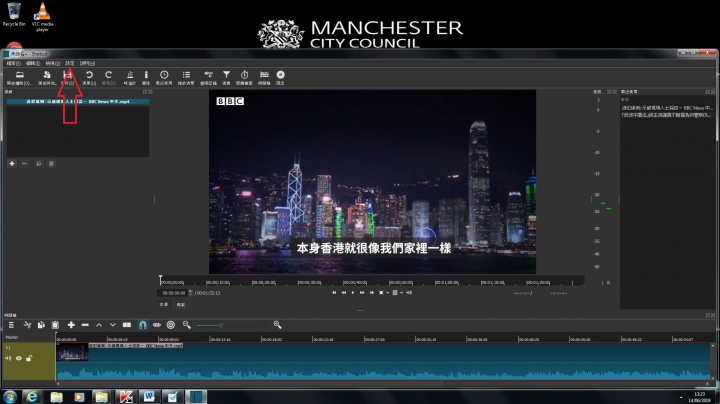Screen dimensions: 720x404
Task: Click the timecode stepper arrows
Action: pos(190,293)
